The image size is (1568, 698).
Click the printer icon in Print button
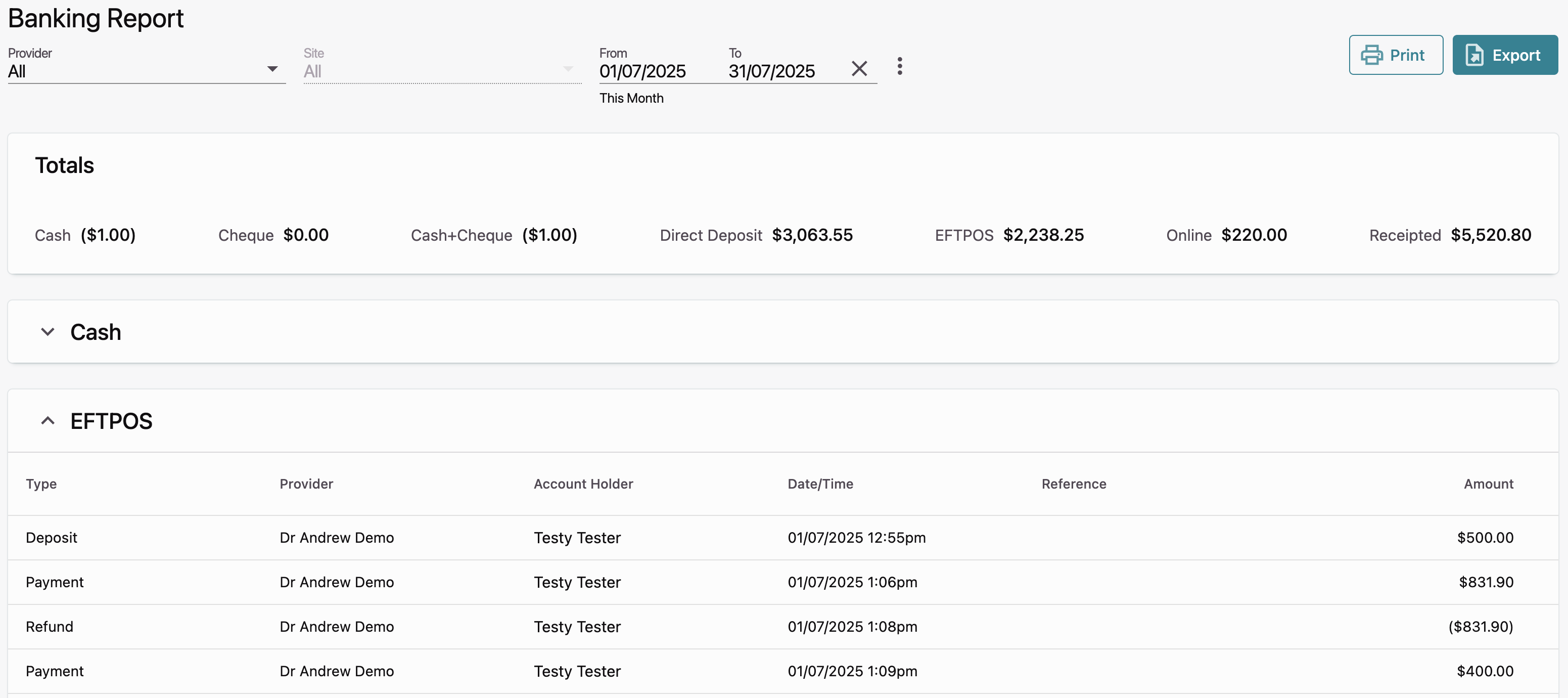(x=1371, y=55)
